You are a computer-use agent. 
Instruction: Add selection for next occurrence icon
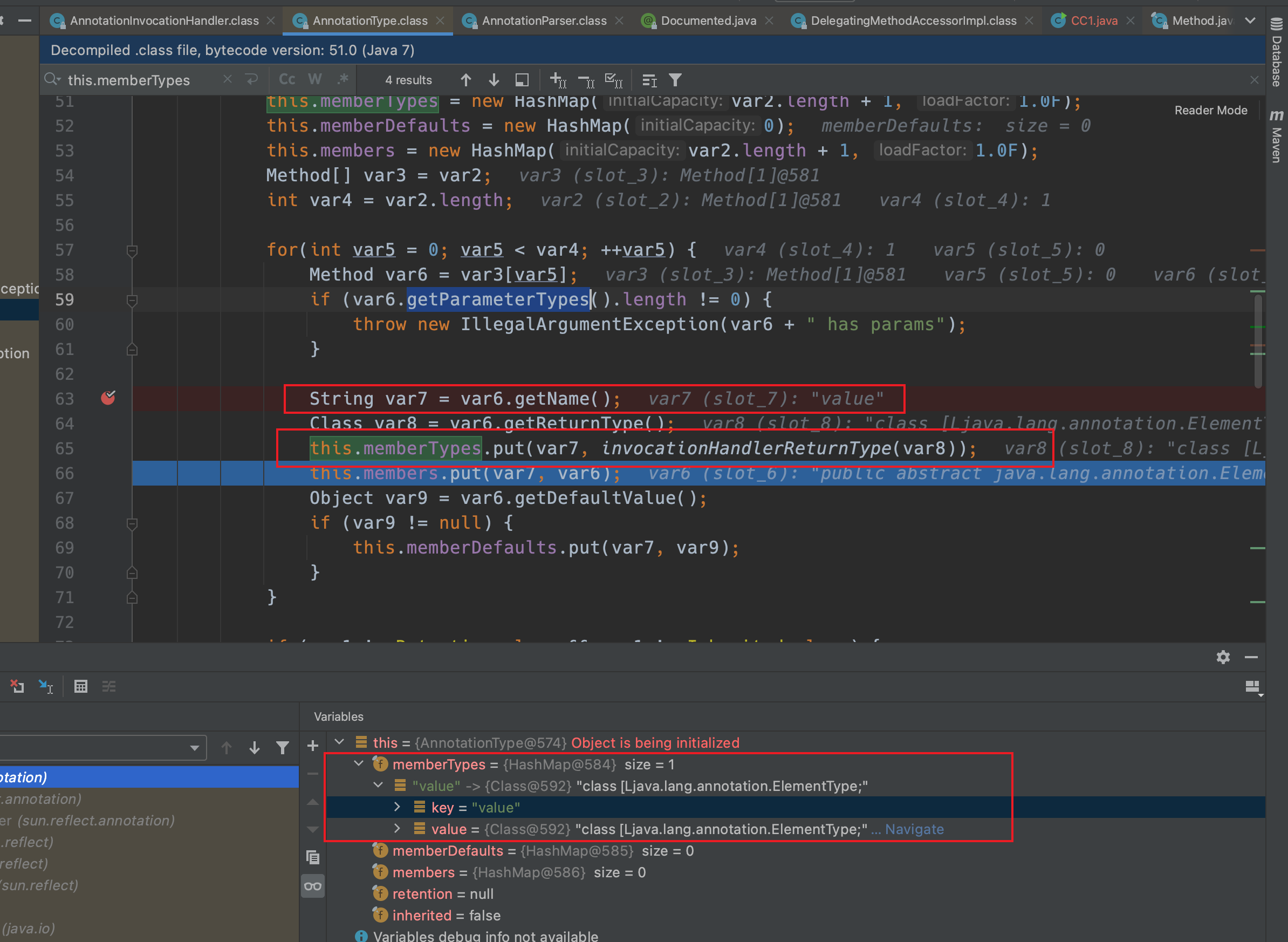tap(557, 80)
